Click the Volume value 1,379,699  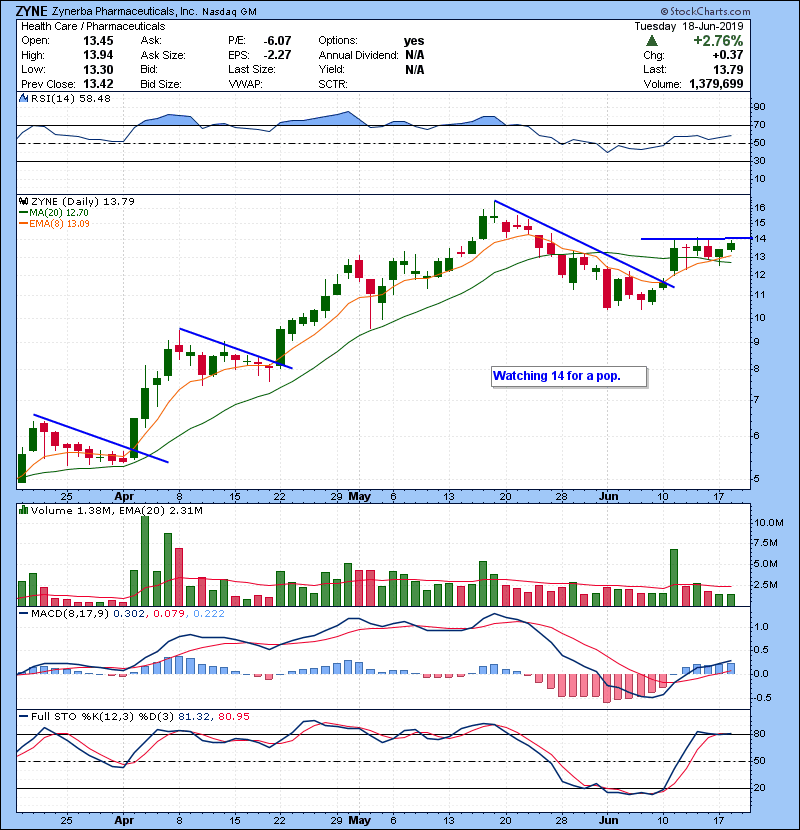(x=716, y=84)
